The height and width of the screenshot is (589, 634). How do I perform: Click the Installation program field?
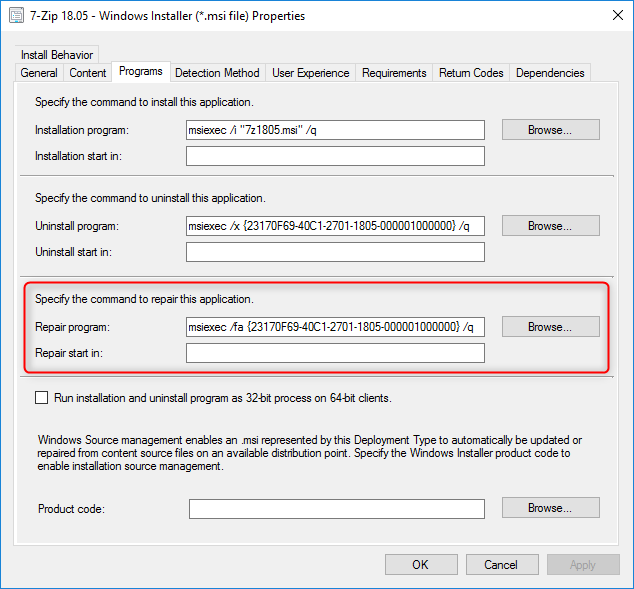(335, 130)
